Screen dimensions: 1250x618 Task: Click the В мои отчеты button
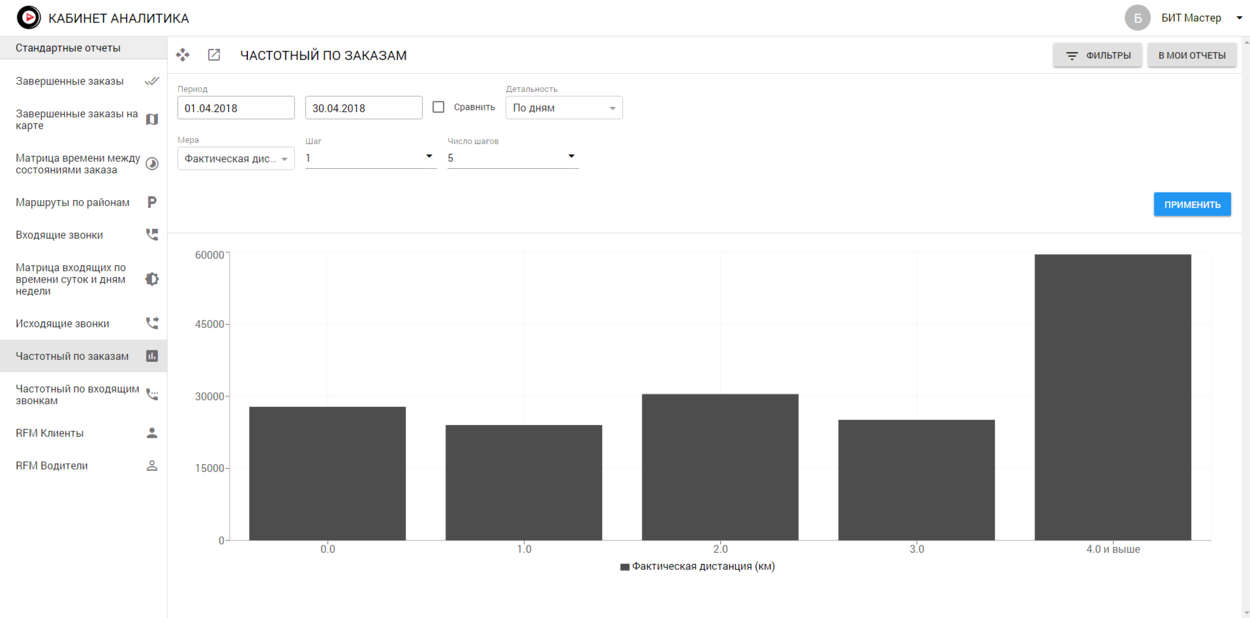[x=1191, y=56]
